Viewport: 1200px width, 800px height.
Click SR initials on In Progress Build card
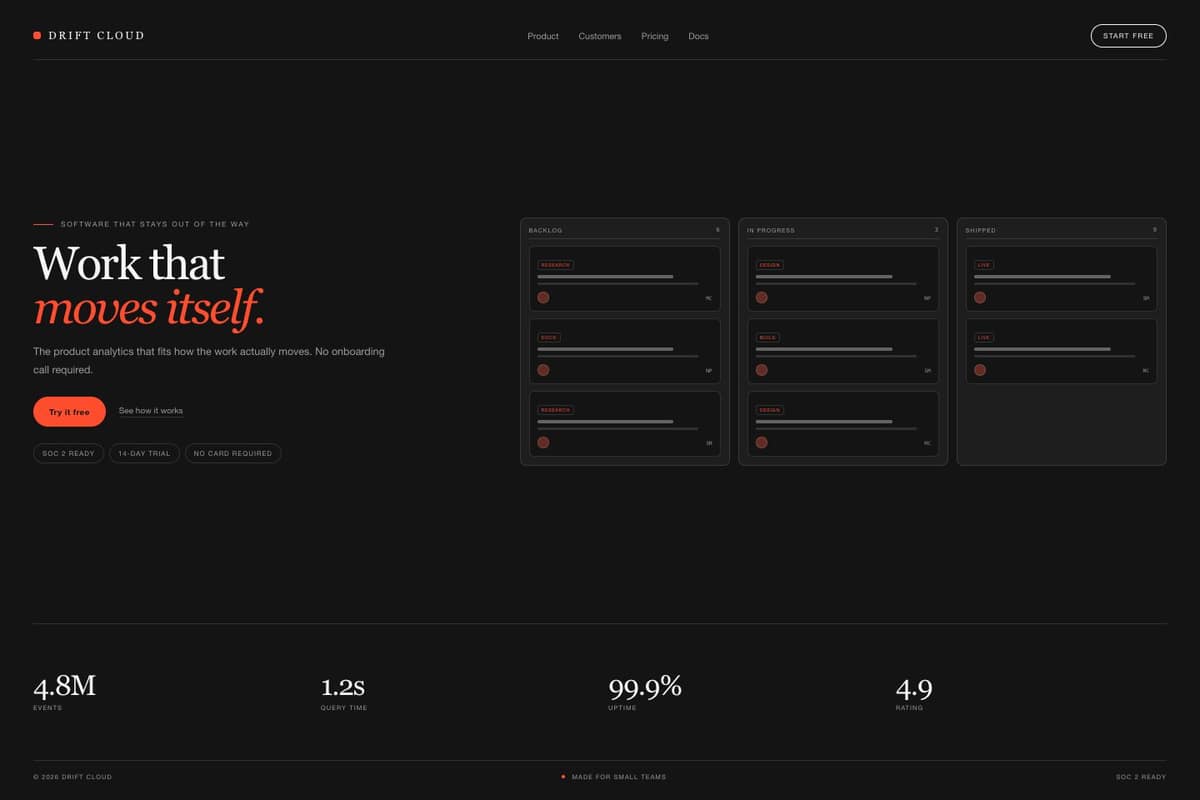pyautogui.click(x=927, y=371)
